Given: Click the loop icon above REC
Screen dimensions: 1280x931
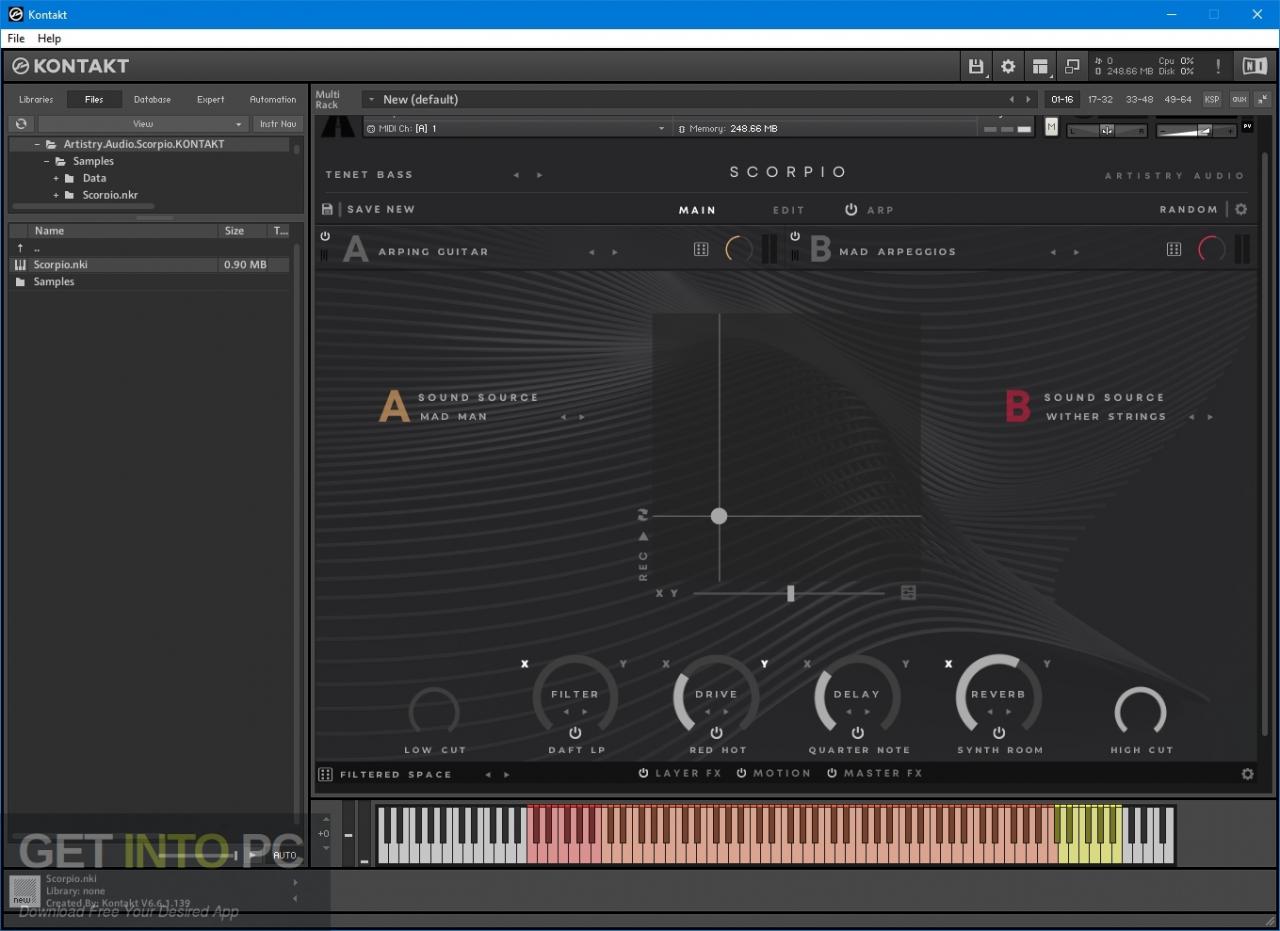Looking at the screenshot, I should [643, 515].
